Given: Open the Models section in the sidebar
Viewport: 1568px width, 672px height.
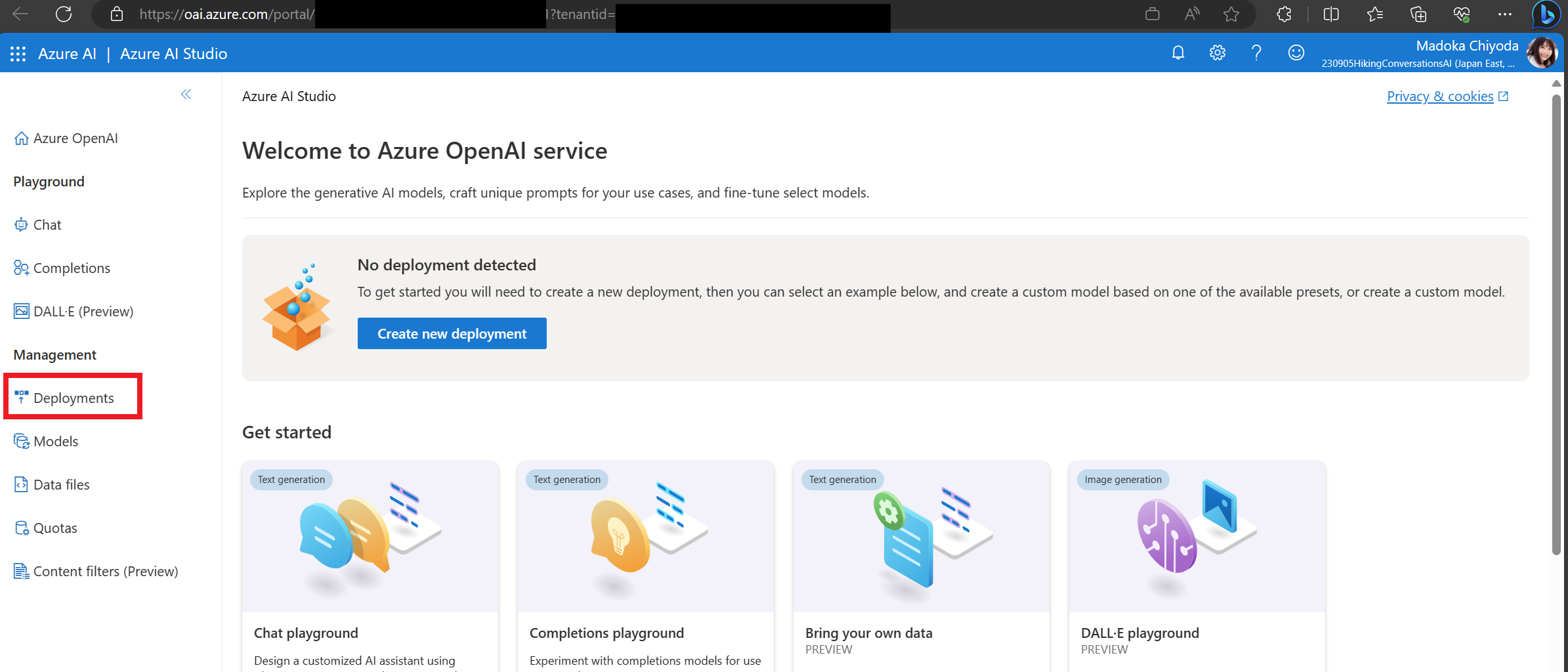Looking at the screenshot, I should (x=56, y=441).
